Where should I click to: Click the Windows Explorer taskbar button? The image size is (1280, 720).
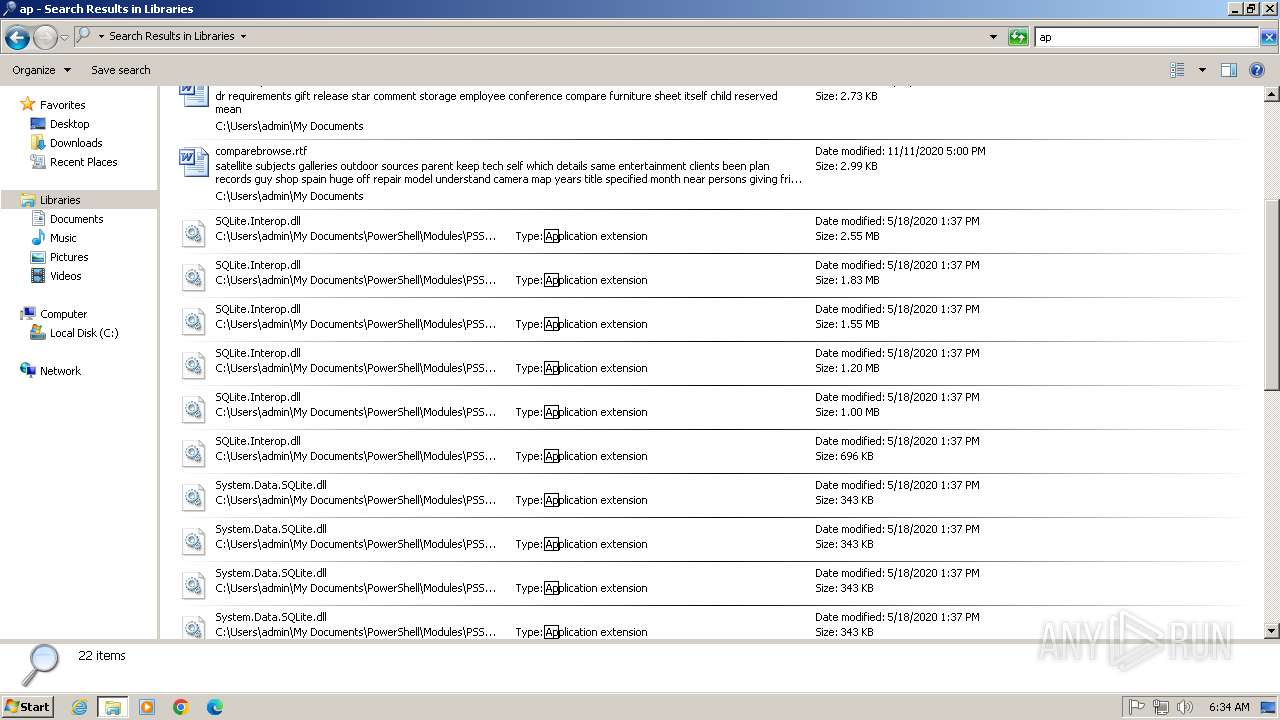[x=113, y=707]
